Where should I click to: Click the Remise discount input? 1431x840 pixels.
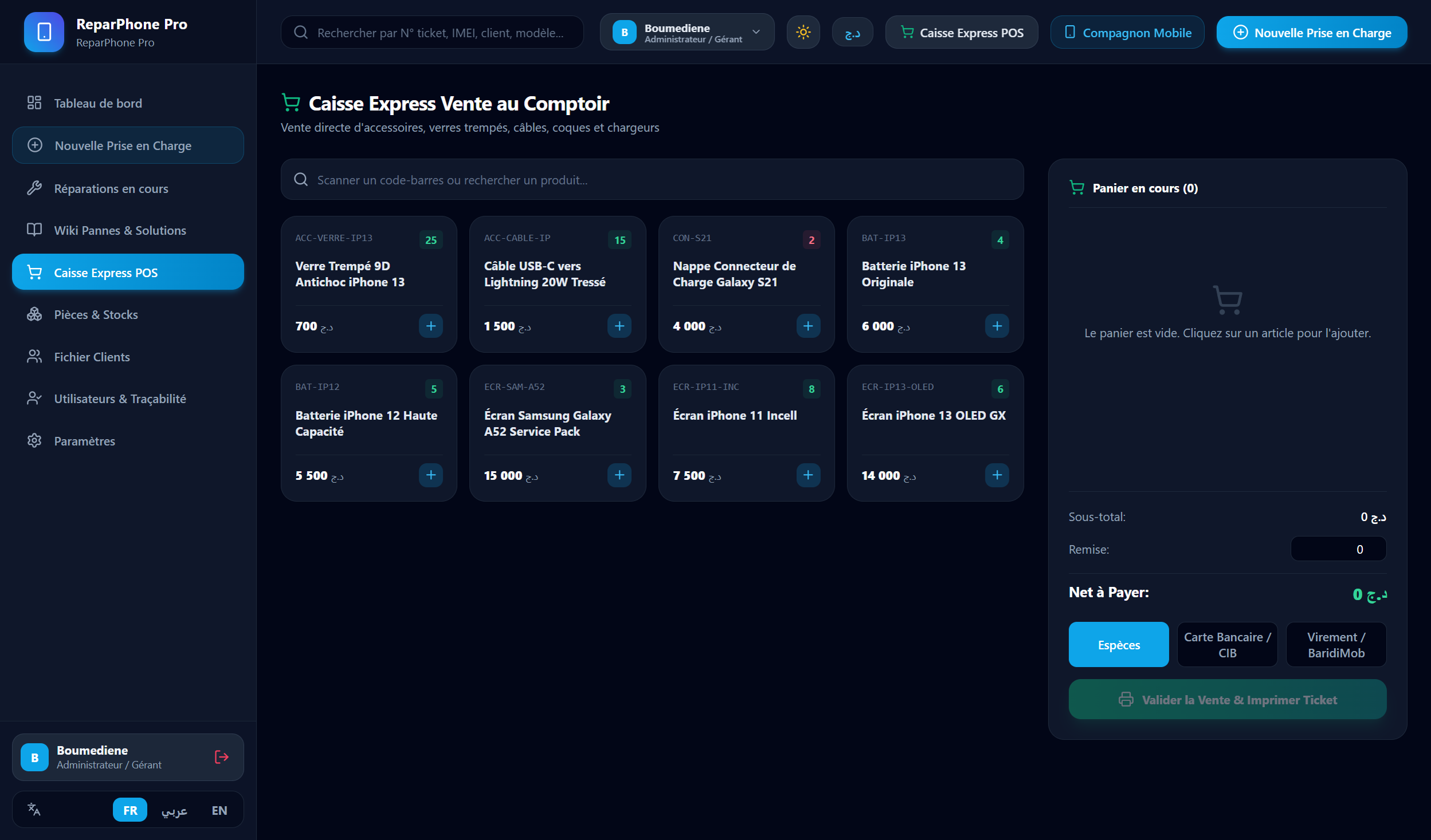(x=1338, y=549)
